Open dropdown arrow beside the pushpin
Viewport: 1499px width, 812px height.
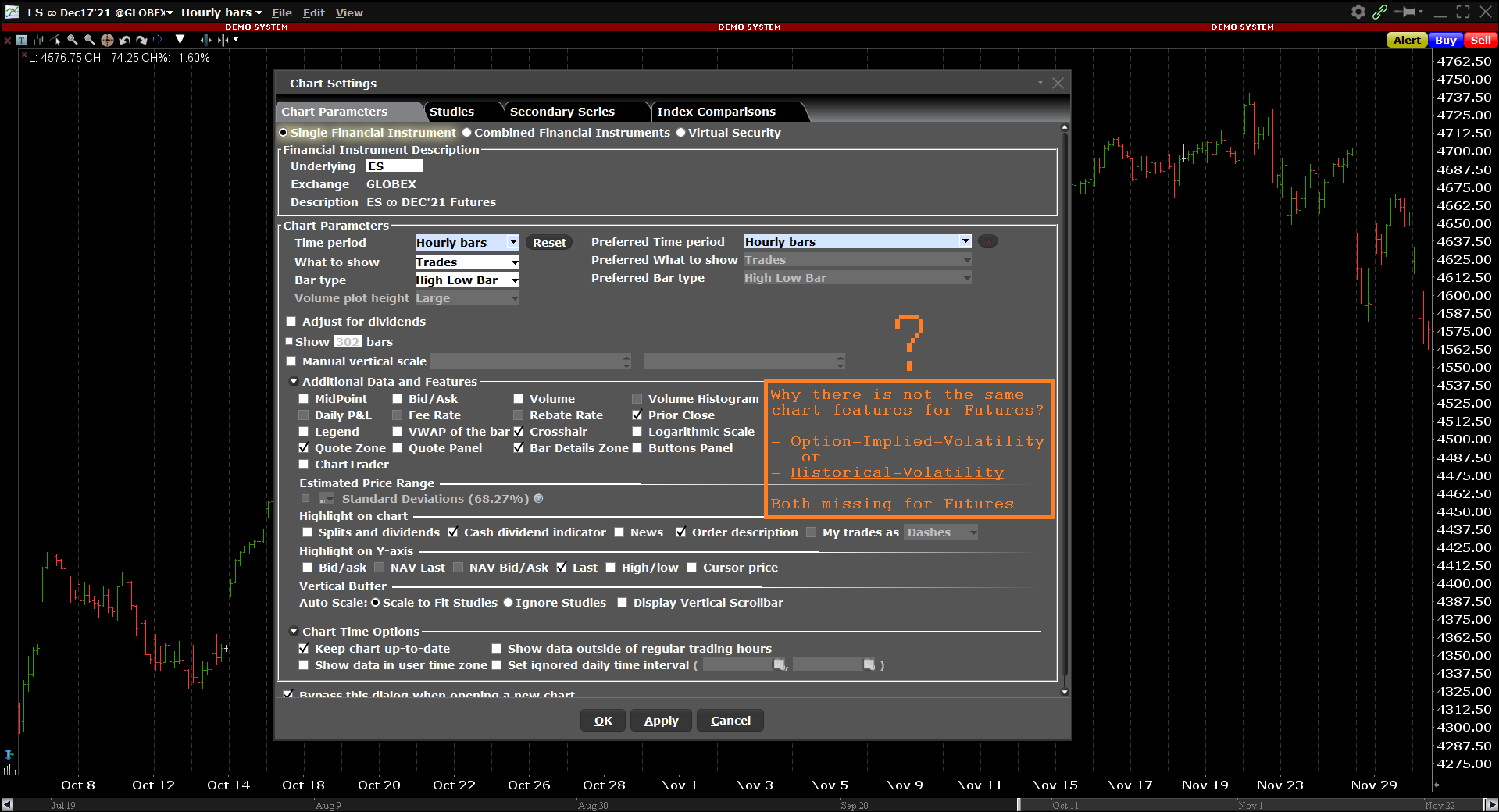1421,11
